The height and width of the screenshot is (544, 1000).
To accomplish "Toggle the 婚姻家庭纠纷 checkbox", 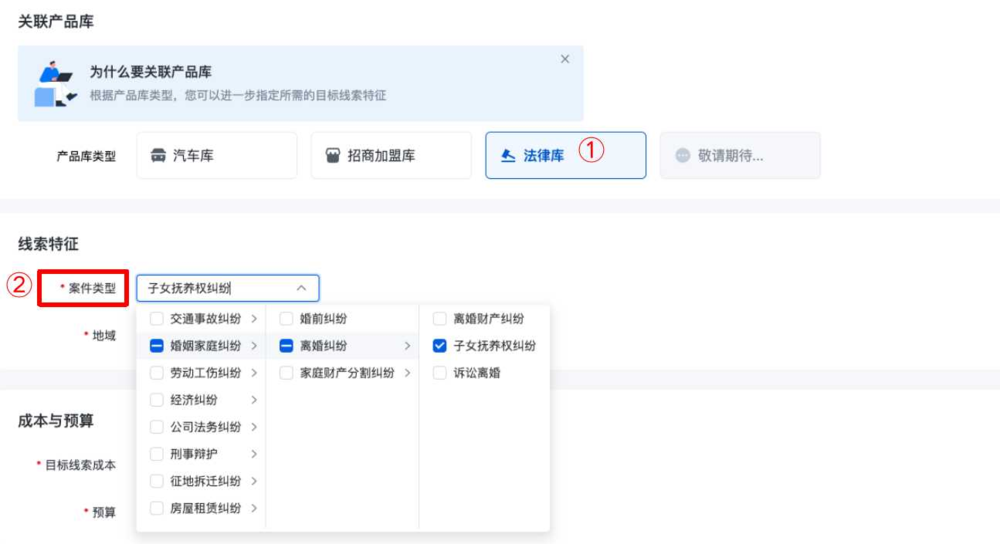I will [156, 346].
